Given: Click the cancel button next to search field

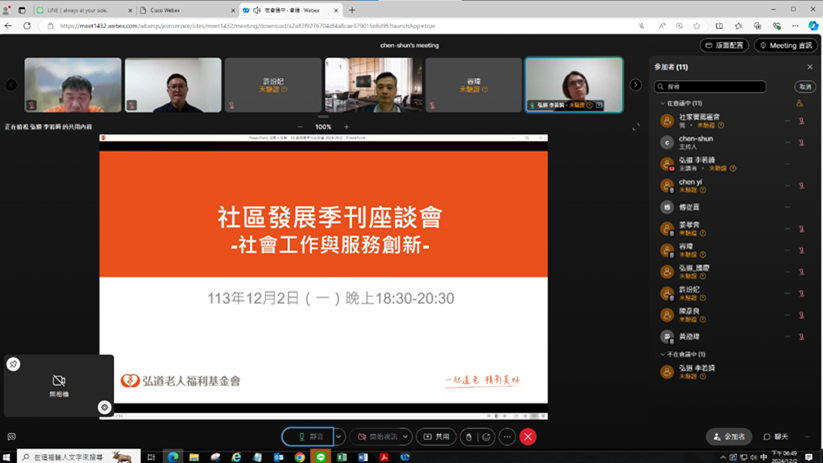Looking at the screenshot, I should (805, 87).
